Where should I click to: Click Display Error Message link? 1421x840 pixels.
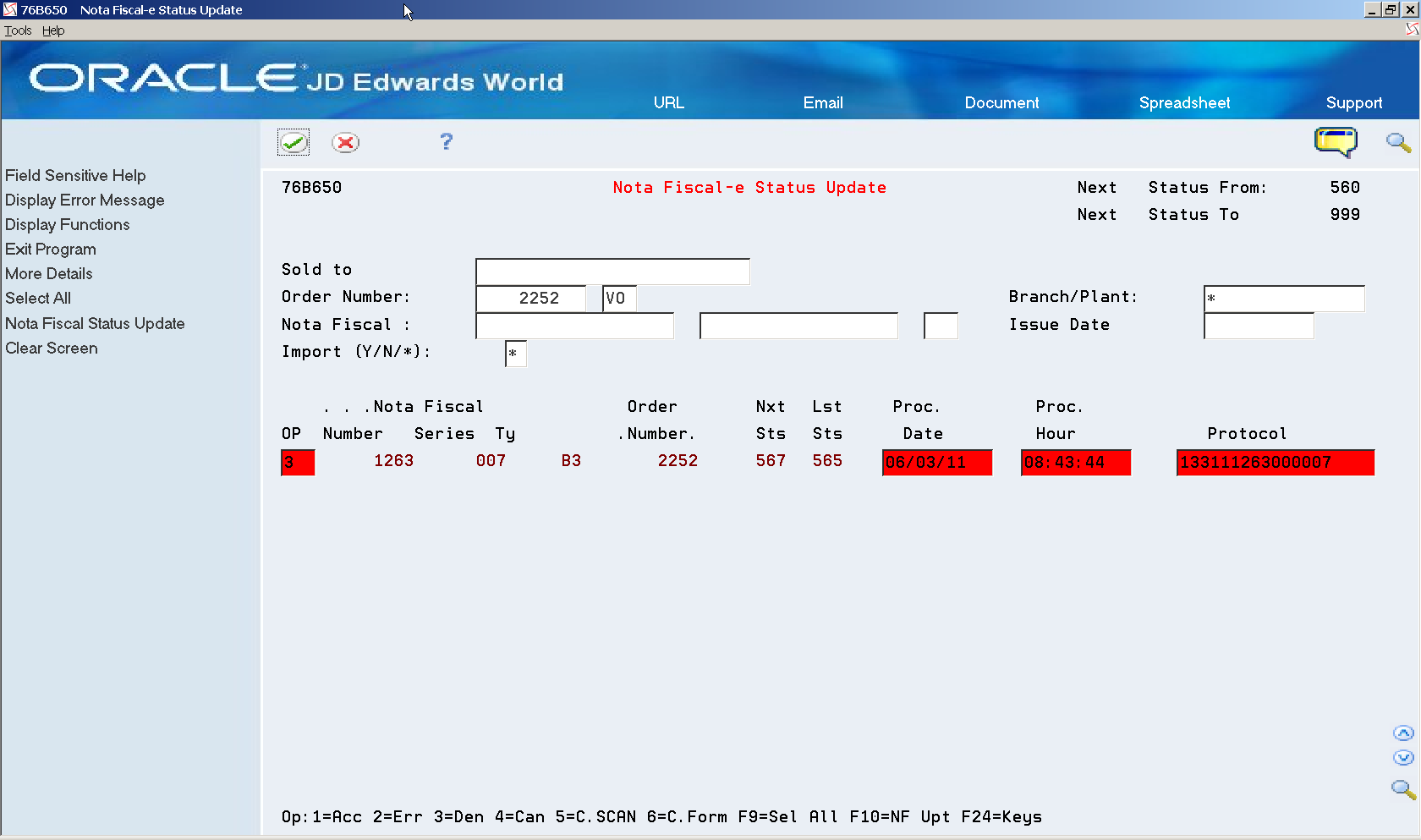click(85, 200)
